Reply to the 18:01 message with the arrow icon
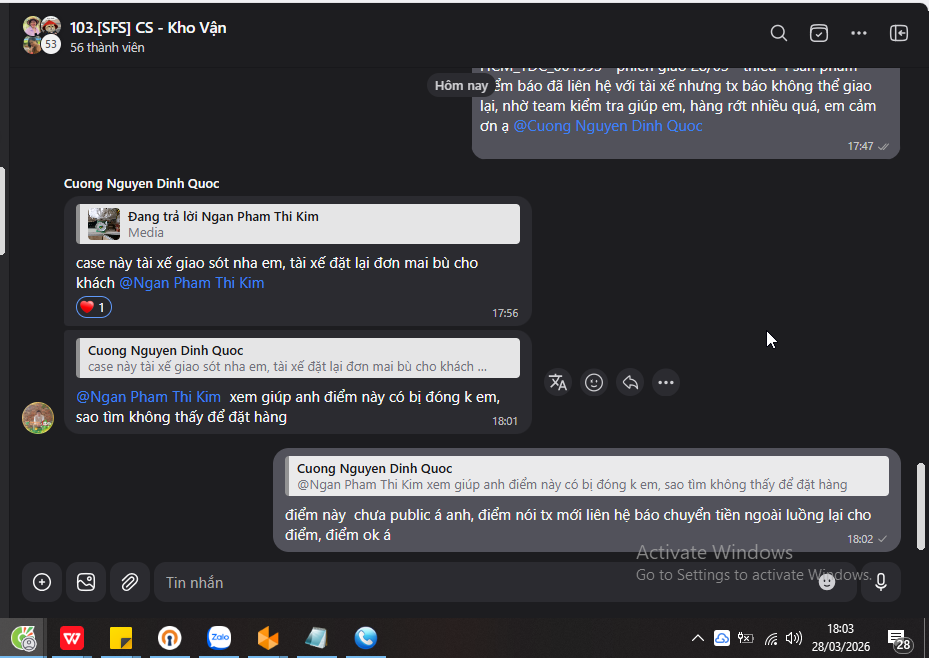Viewport: 929px width, 658px height. [630, 383]
